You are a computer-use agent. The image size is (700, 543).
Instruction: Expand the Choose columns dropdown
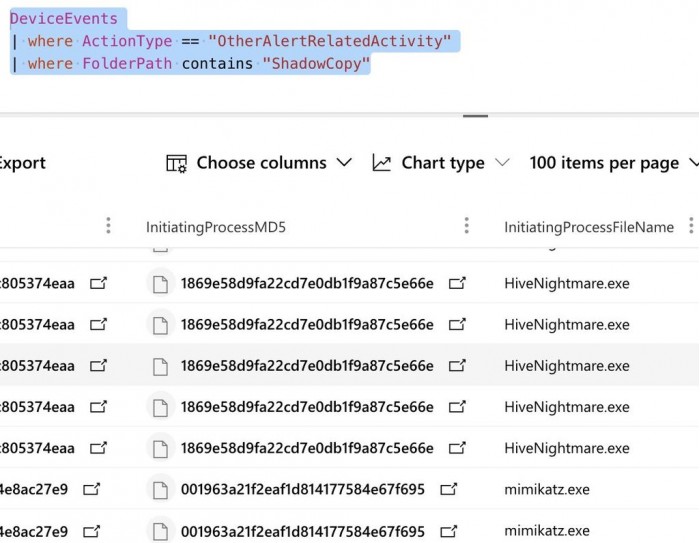(x=343, y=162)
